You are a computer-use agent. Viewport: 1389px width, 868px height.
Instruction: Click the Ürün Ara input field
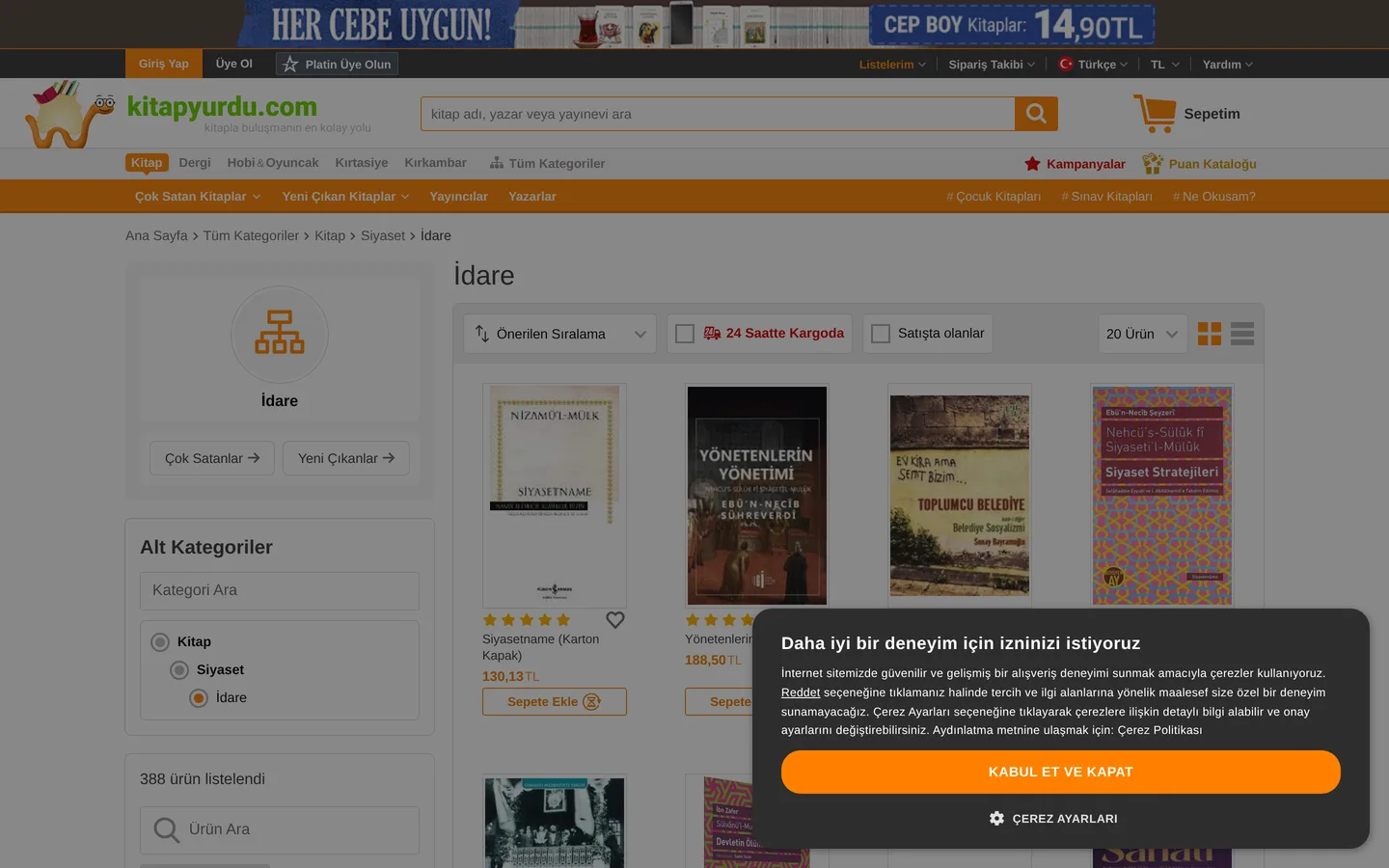[x=280, y=830]
